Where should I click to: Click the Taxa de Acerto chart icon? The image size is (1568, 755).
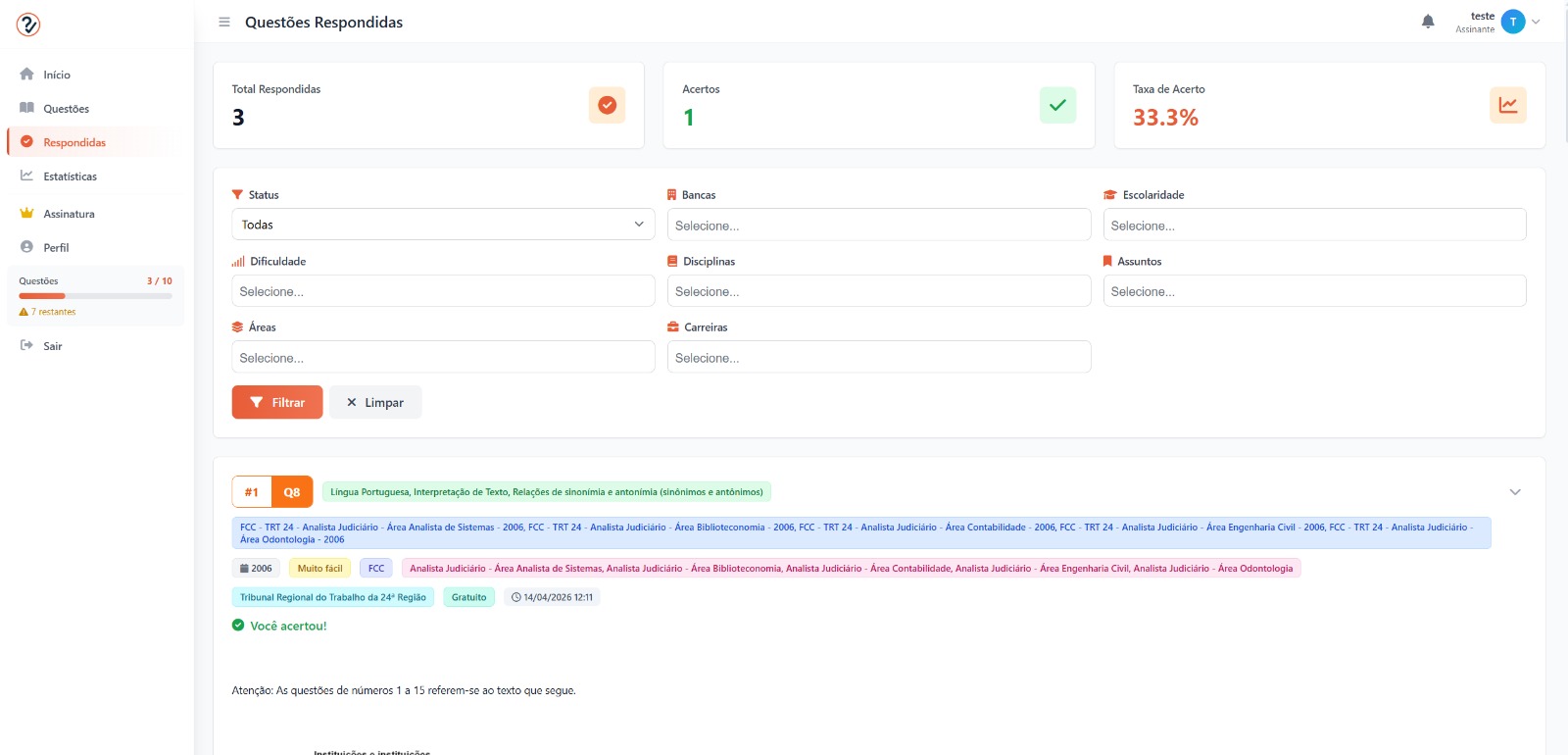point(1507,105)
